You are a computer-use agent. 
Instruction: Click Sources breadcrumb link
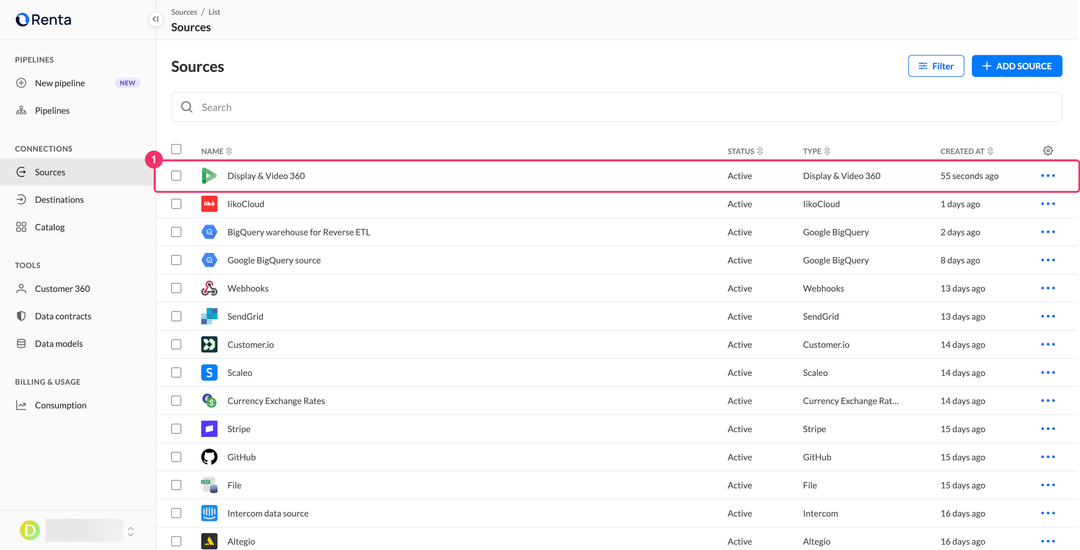184,12
